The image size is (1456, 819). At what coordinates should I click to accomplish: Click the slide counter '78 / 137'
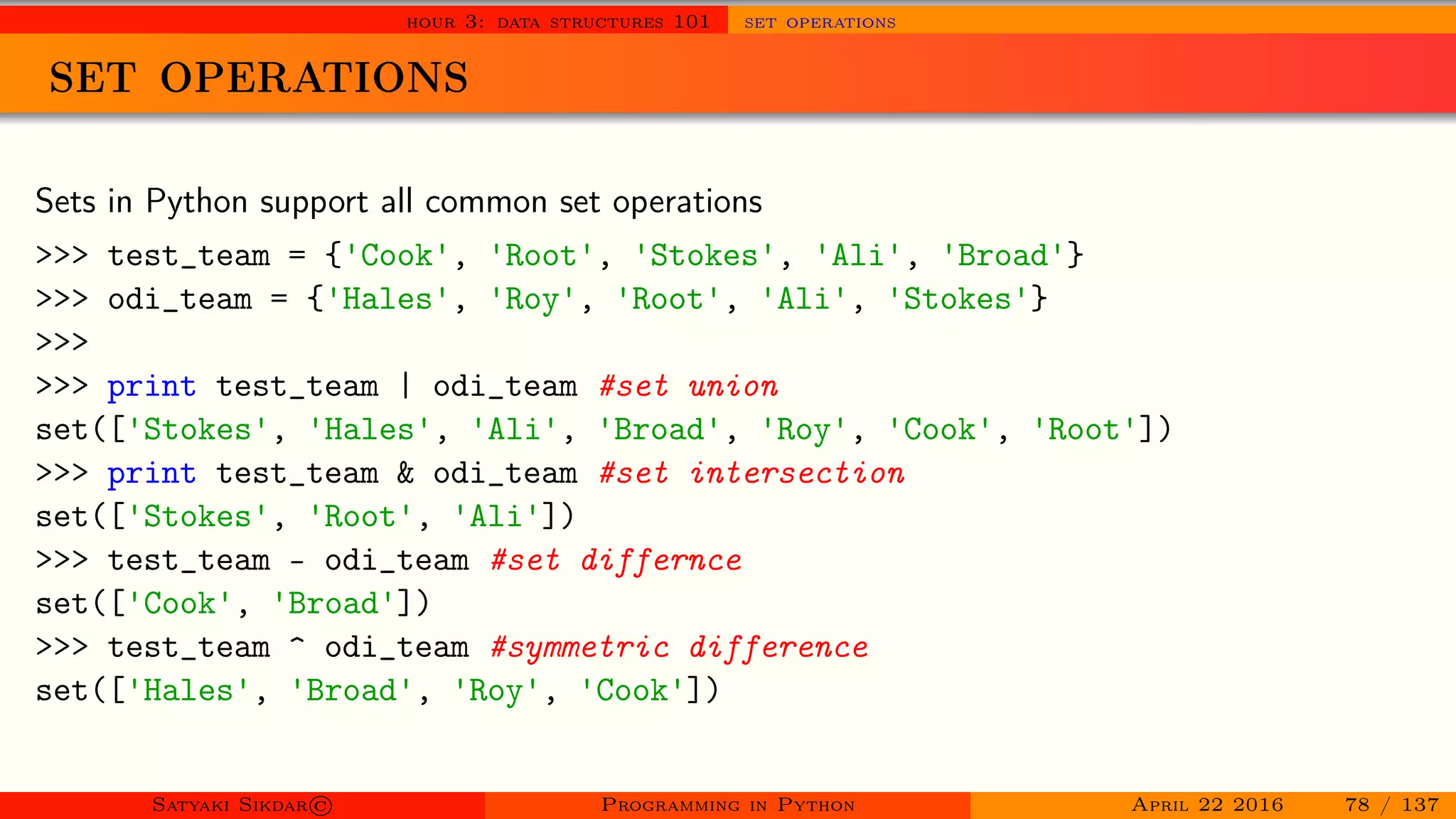[x=1392, y=805]
